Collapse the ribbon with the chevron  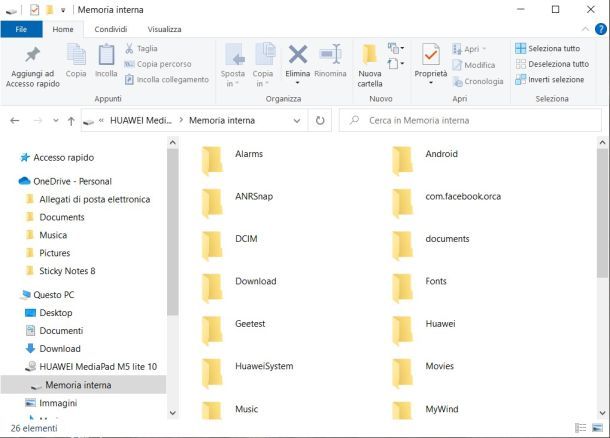(585, 29)
